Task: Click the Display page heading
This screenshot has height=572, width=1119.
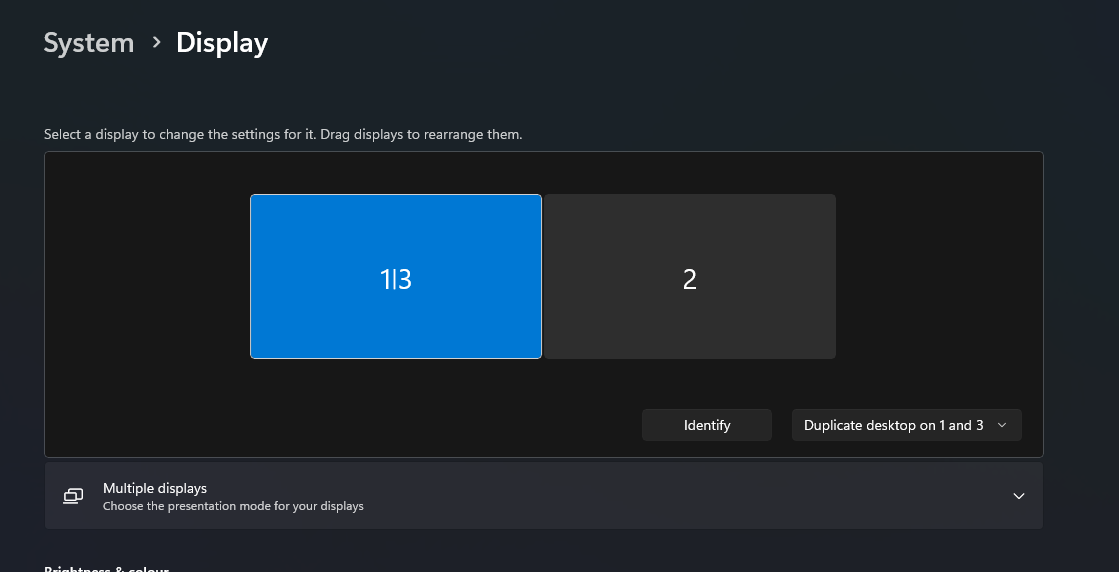Action: [x=222, y=43]
